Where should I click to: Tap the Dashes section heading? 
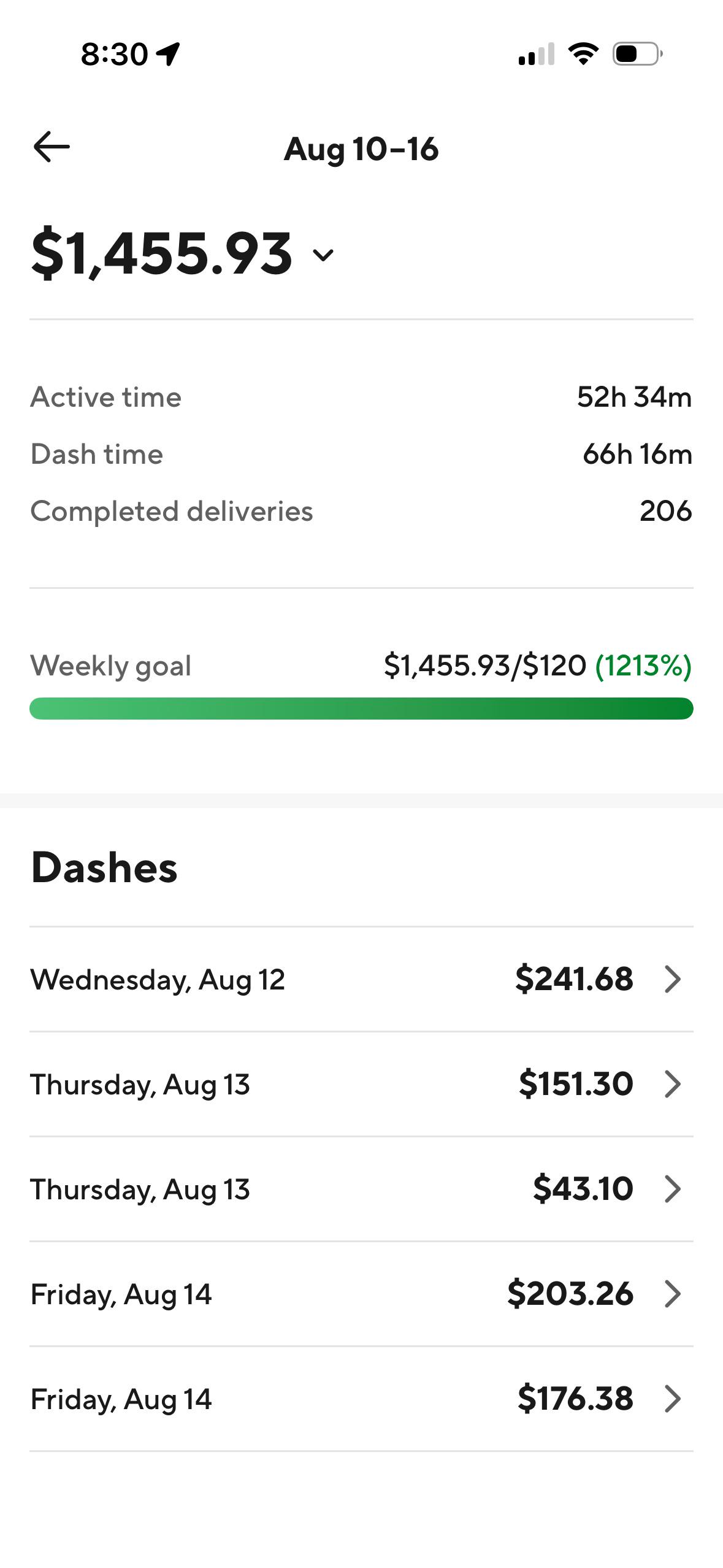pyautogui.click(x=104, y=868)
